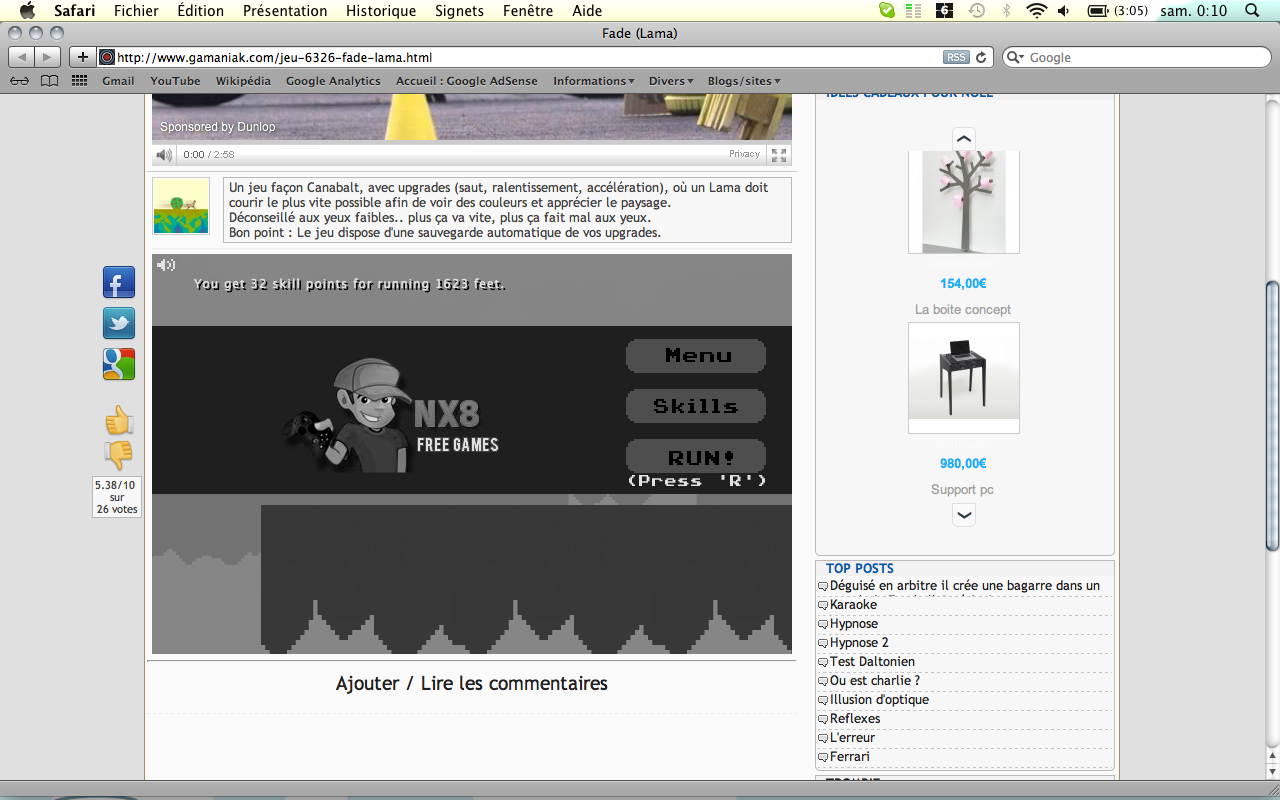The image size is (1280, 800).
Task: Open the Reading List glasses icon
Action: click(x=19, y=81)
